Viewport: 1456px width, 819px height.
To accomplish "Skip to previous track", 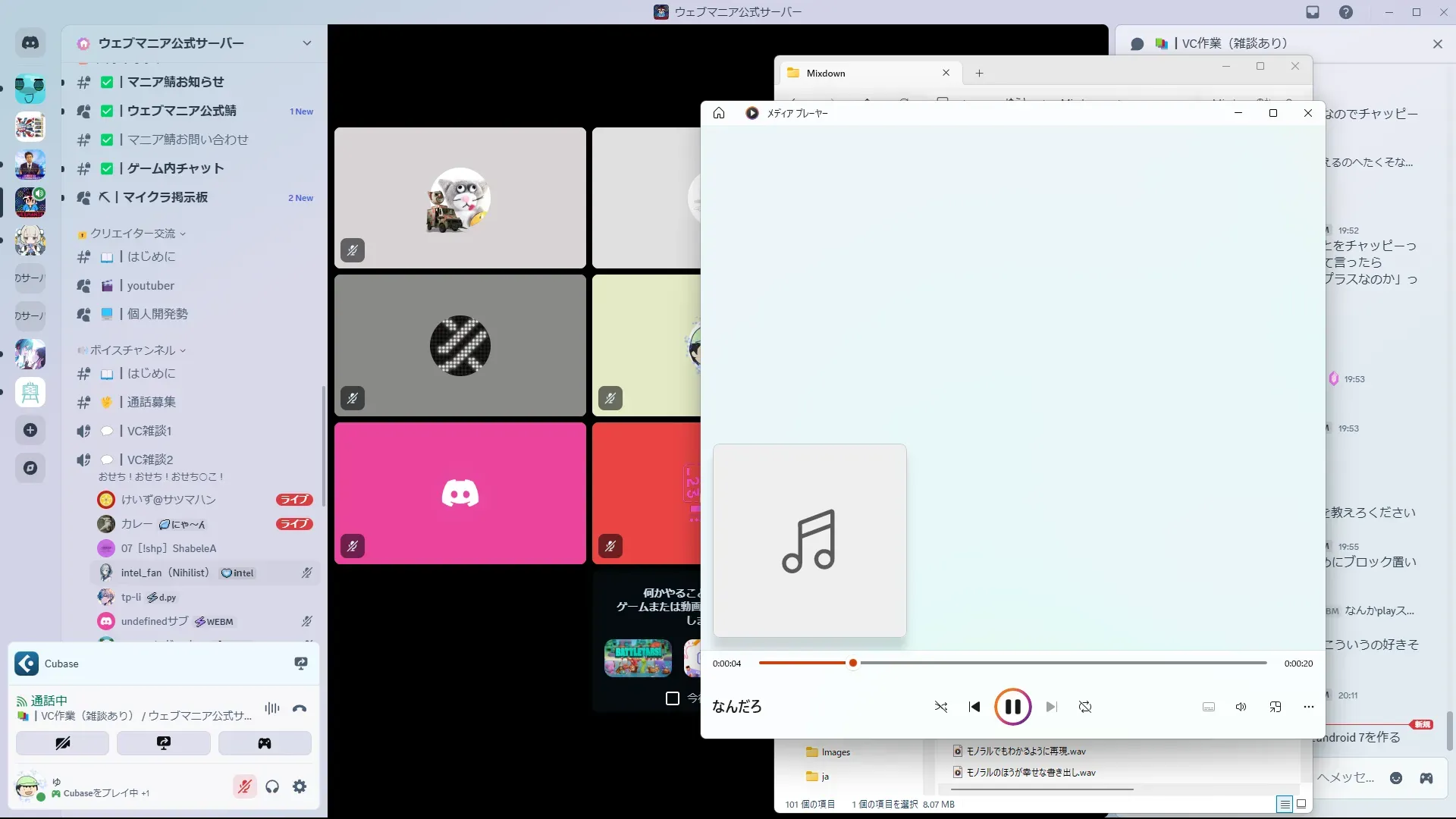I will pyautogui.click(x=974, y=707).
